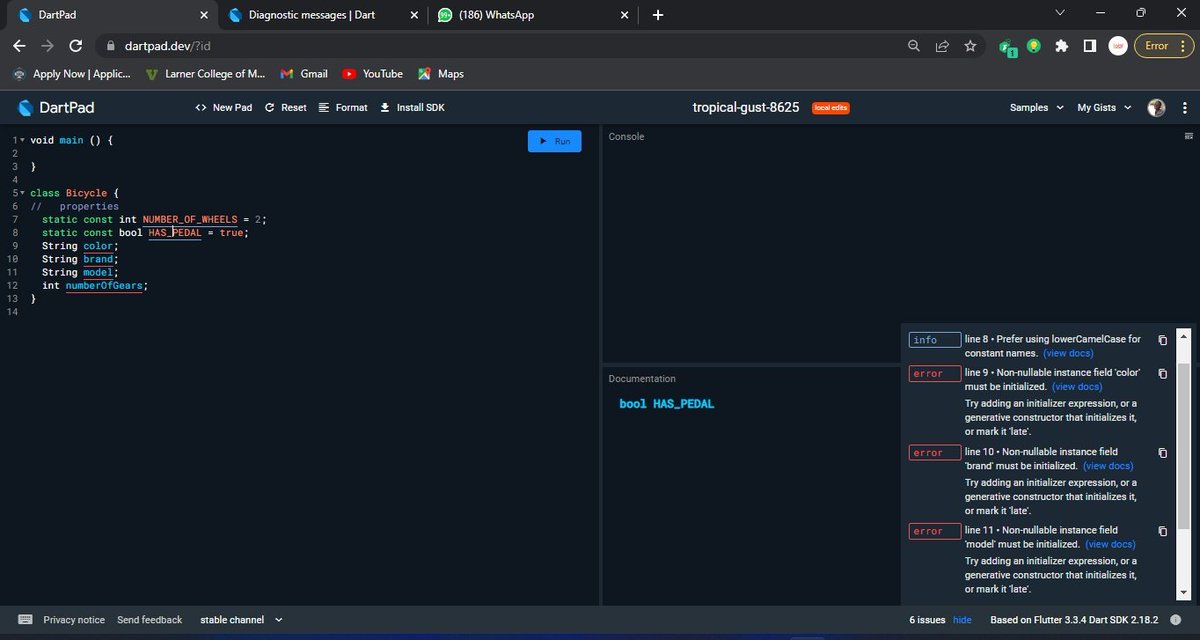1200x640 pixels.
Task: Click the address bar URL
Action: (x=167, y=46)
